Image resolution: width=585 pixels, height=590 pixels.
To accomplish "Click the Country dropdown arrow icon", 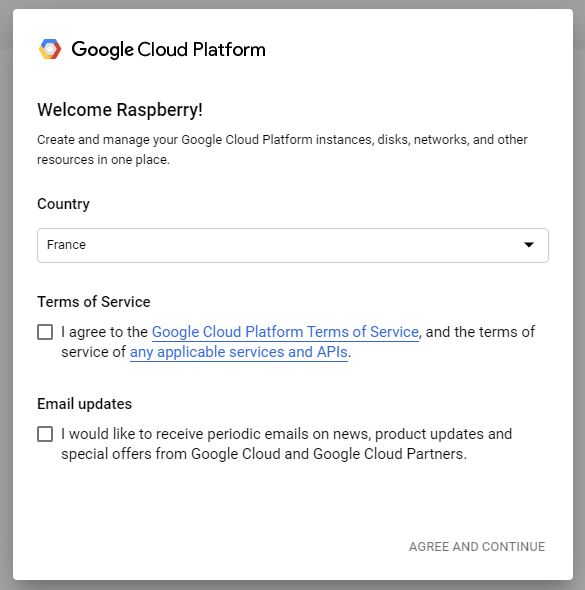I will point(529,245).
